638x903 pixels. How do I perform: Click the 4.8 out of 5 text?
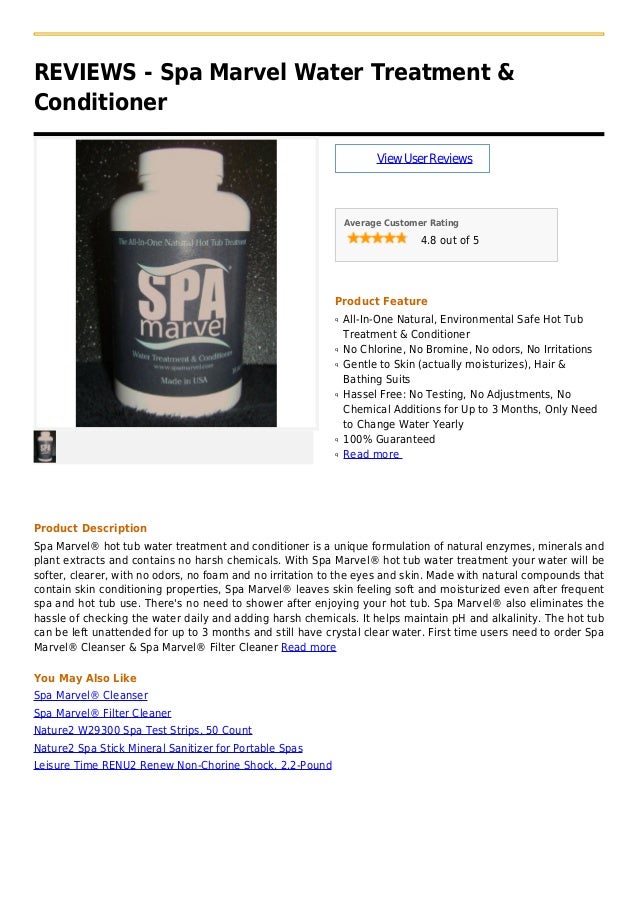coord(450,240)
